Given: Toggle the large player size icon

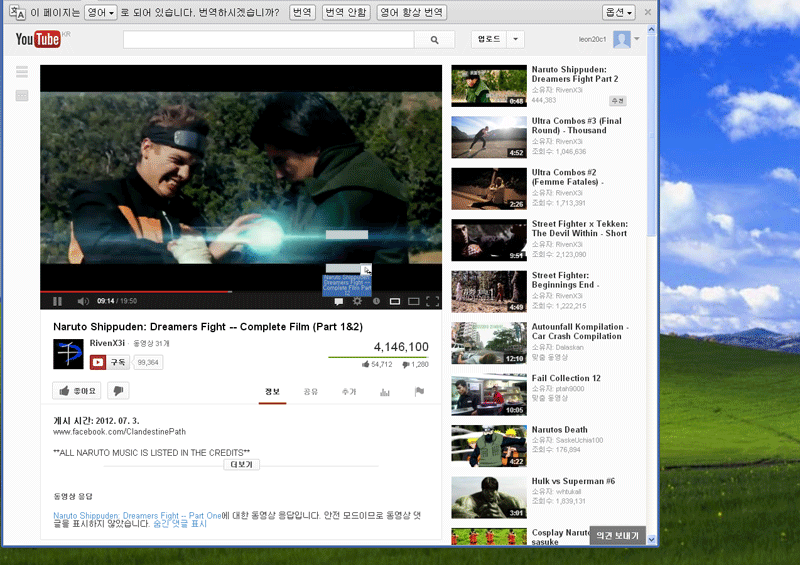Looking at the screenshot, I should pos(414,301).
